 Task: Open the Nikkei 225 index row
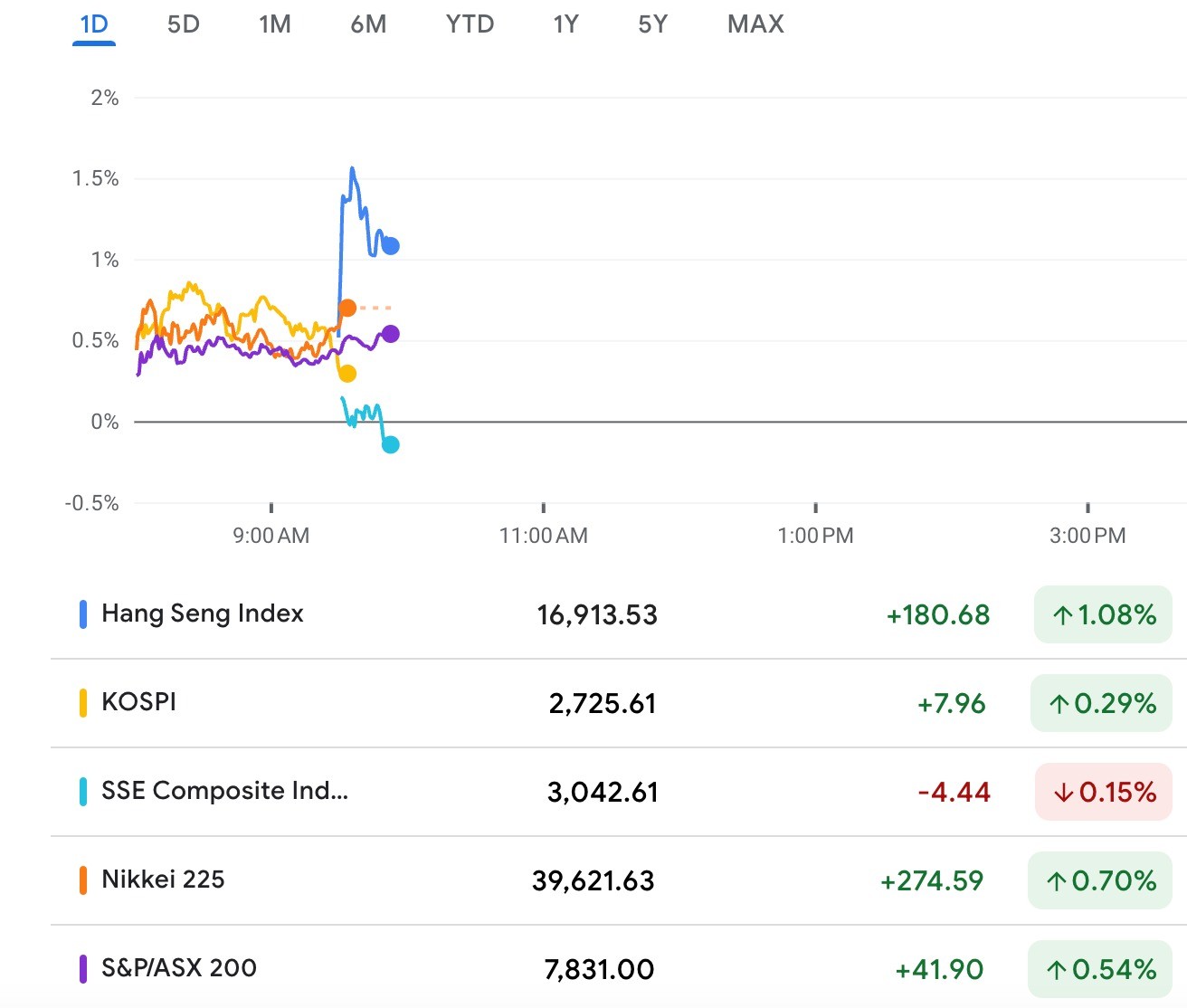(x=619, y=880)
